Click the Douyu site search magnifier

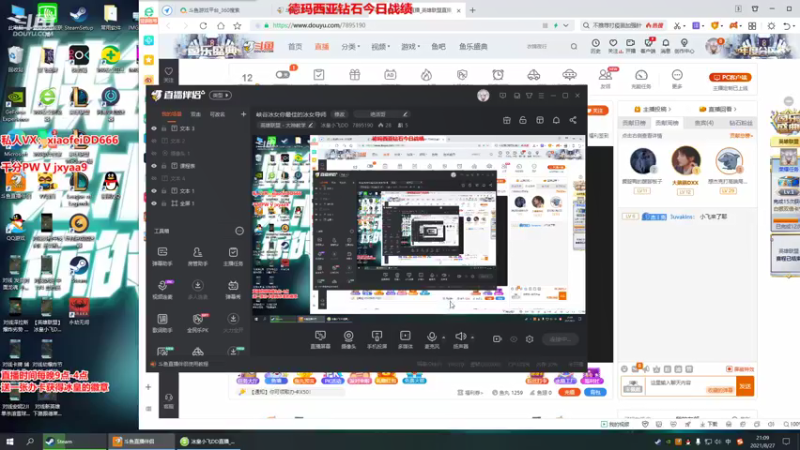pyautogui.click(x=574, y=46)
